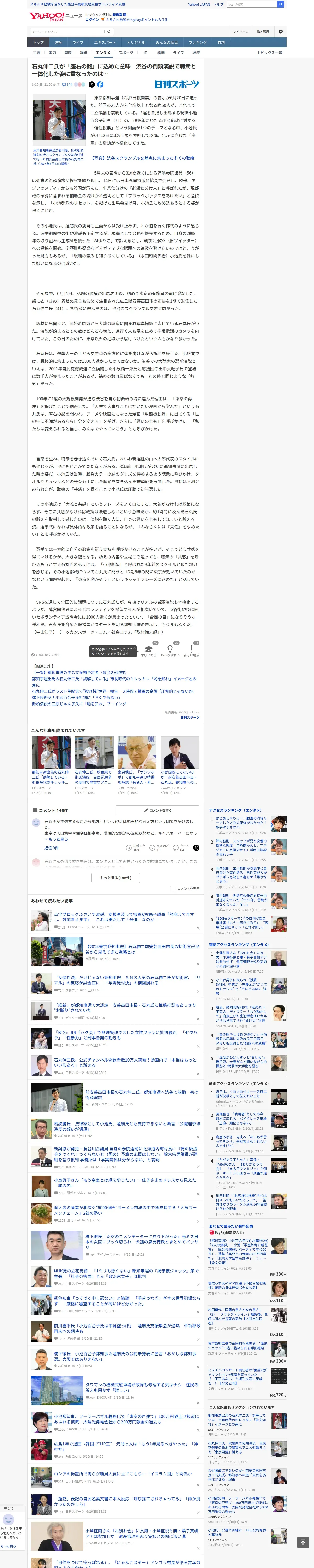The image size is (314, 1568).
Task: Dismiss the 点字ブロックふさいで演説 recommended article
Action: 198,928
